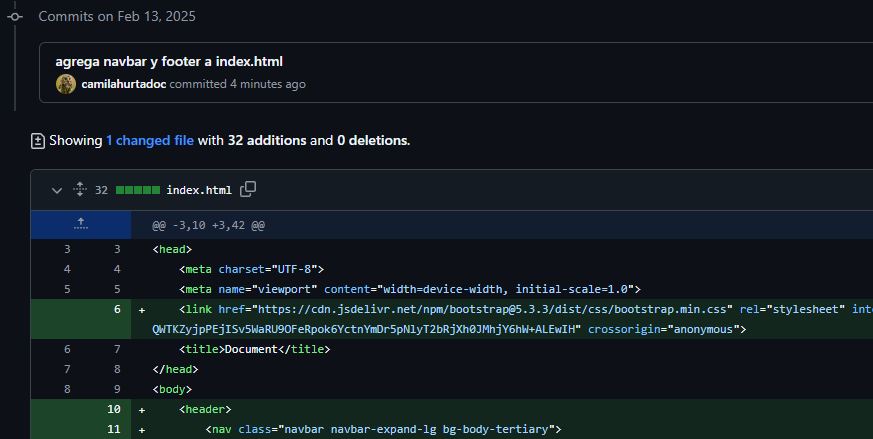The height and width of the screenshot is (439, 873).
Task: Click the '32 additions' summary text
Action: tap(267, 140)
